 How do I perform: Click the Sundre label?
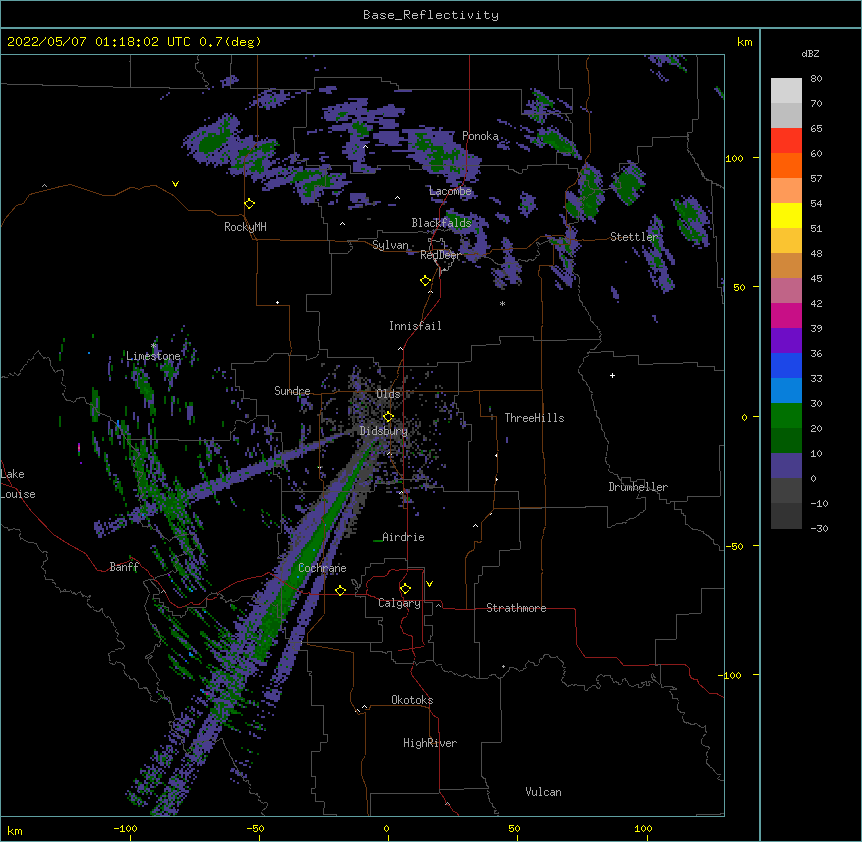292,391
